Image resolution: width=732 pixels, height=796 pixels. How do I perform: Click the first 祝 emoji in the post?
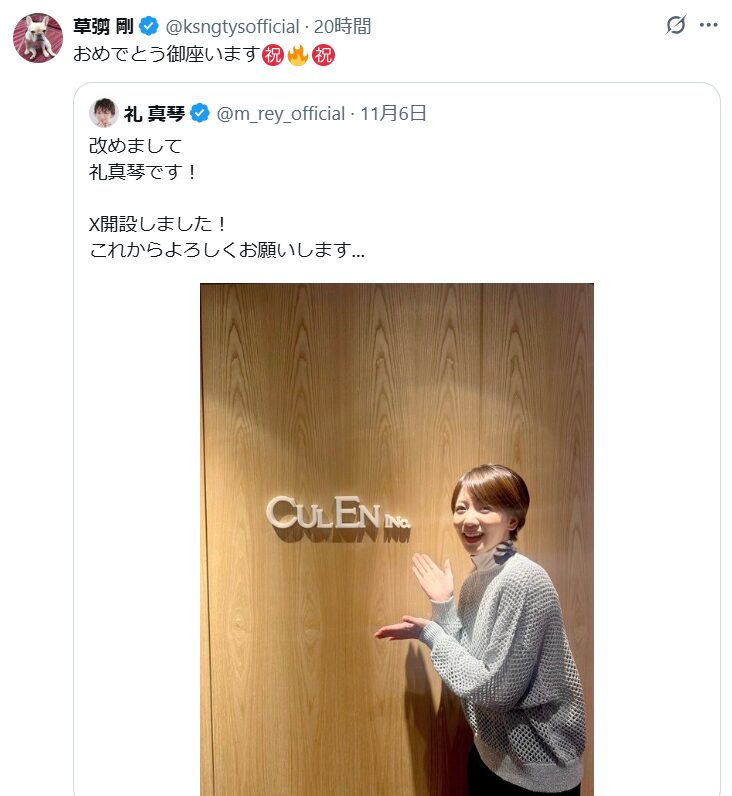(x=273, y=54)
